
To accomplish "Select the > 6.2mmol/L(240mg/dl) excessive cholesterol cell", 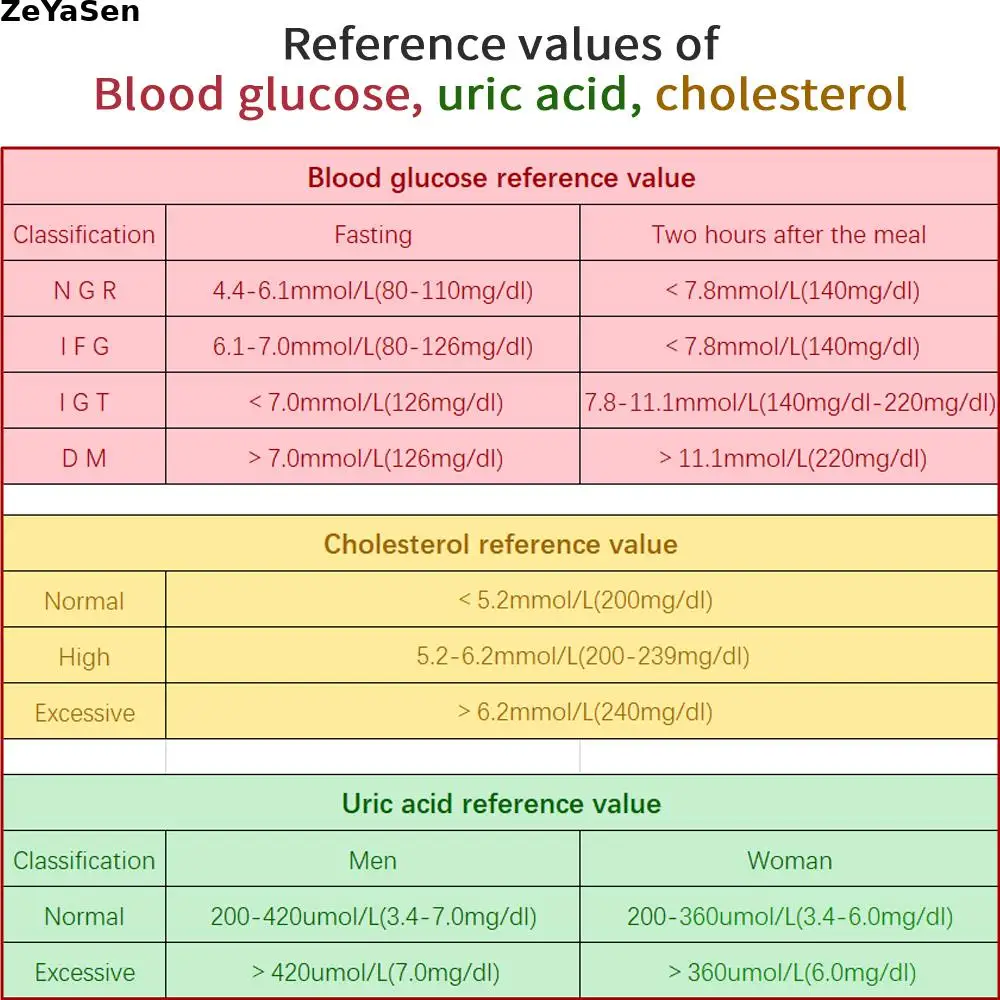I will pyautogui.click(x=585, y=713).
